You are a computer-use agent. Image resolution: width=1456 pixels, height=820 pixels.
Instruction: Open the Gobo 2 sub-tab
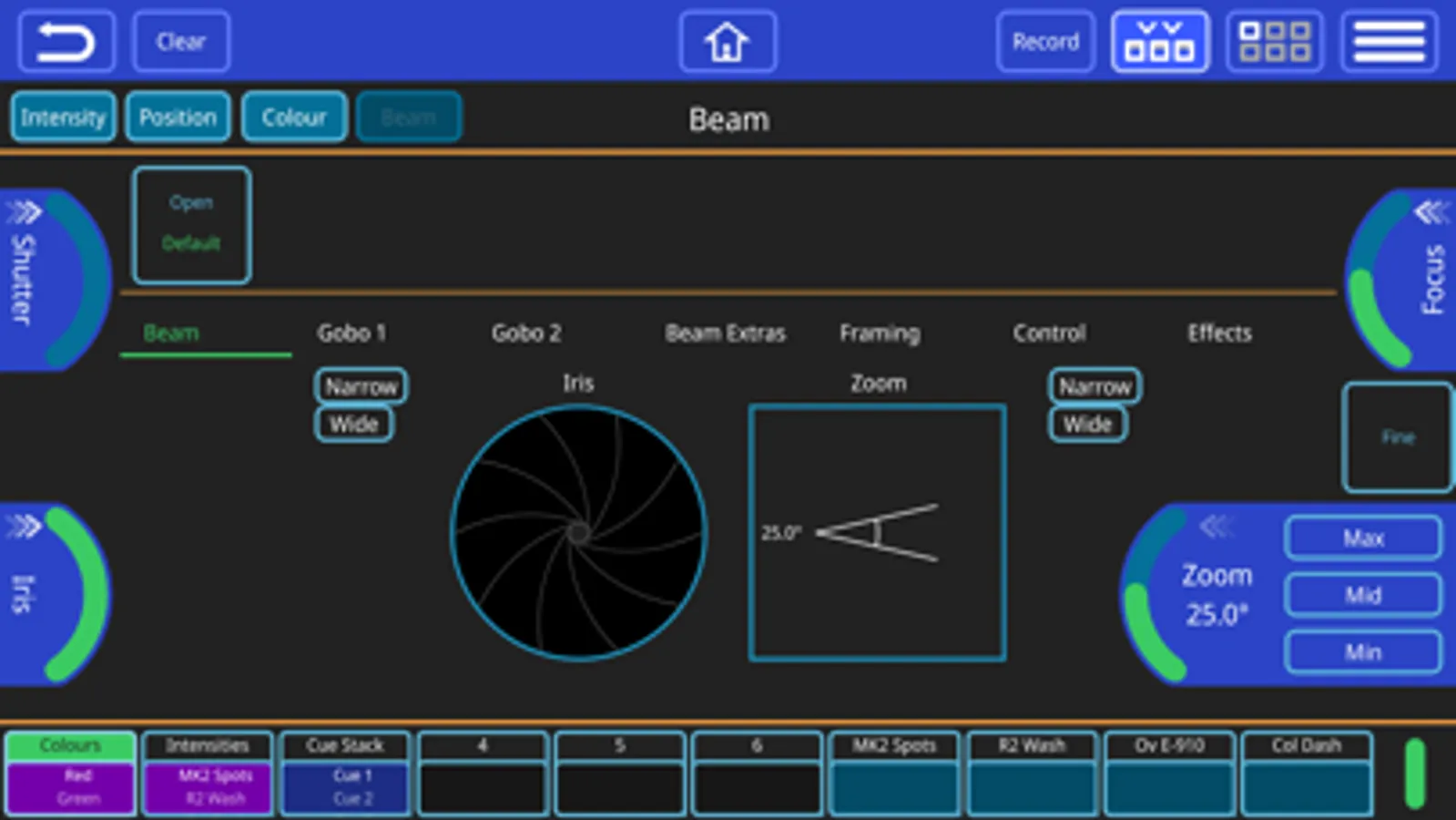tap(526, 333)
